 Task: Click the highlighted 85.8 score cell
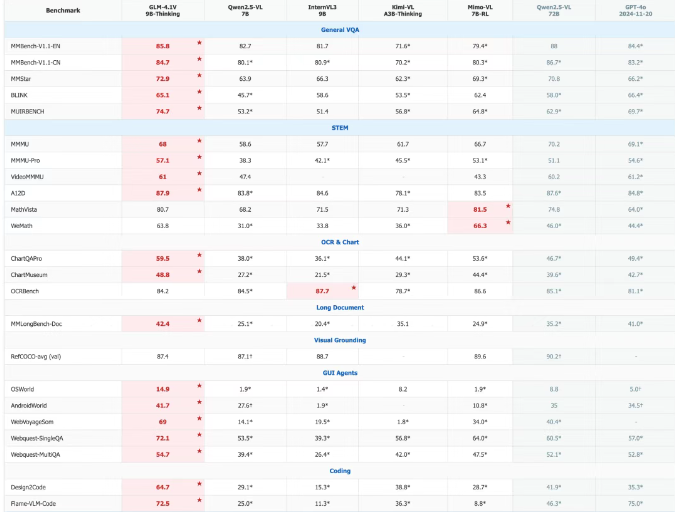point(163,46)
